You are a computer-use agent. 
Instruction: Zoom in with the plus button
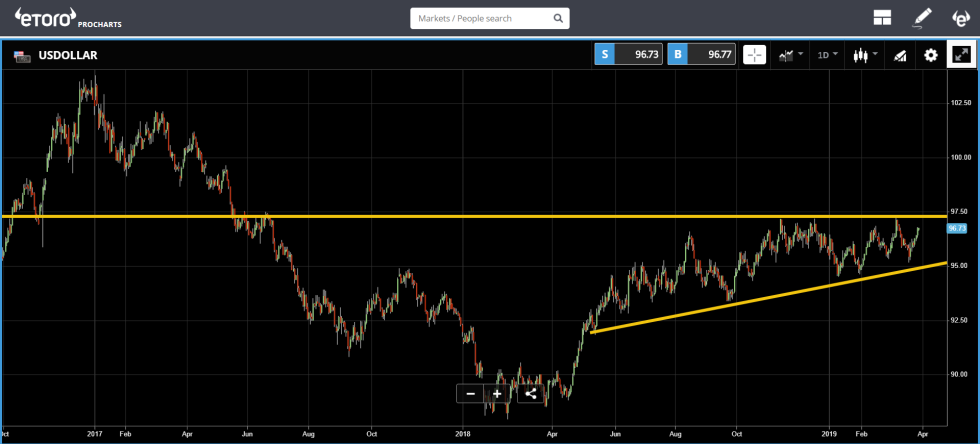[496, 393]
